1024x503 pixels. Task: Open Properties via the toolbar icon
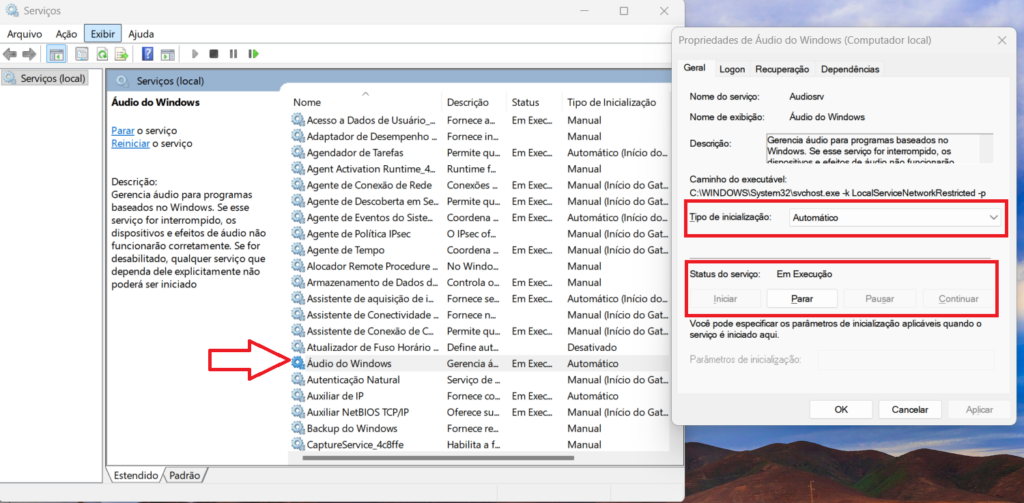coord(82,54)
